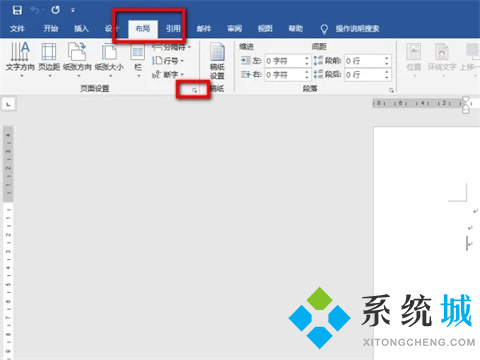Switch to the 邮件 tab
This screenshot has height=360, width=480.
pyautogui.click(x=204, y=29)
